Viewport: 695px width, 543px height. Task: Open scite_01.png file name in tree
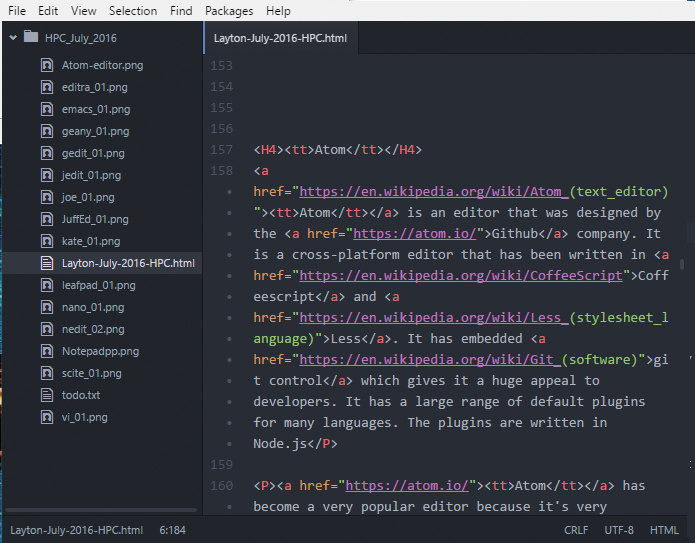coord(91,373)
